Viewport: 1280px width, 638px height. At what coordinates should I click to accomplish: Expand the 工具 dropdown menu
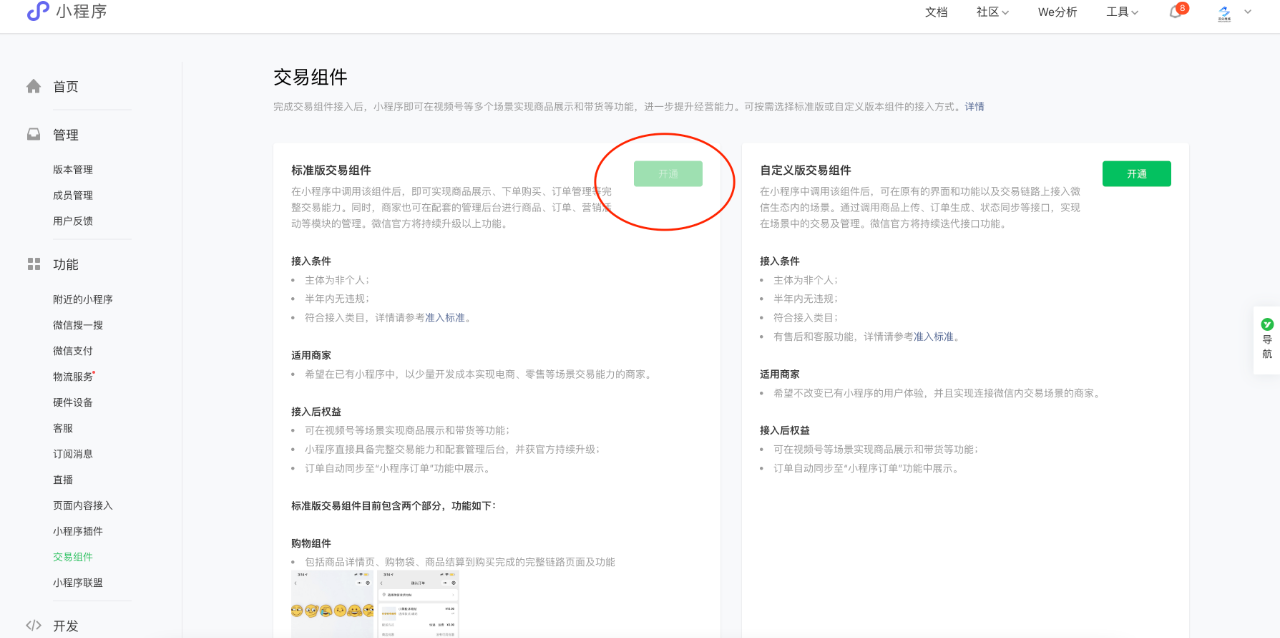[x=1122, y=12]
